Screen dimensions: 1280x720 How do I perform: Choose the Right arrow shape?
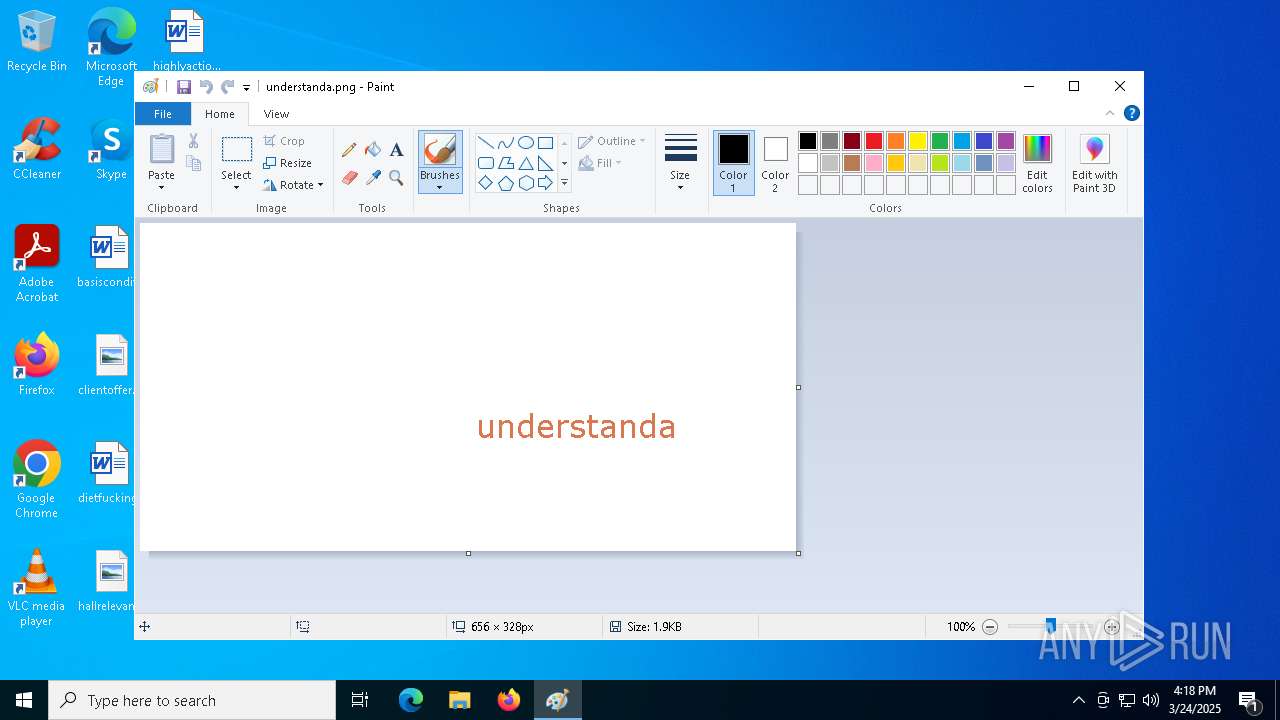point(545,183)
